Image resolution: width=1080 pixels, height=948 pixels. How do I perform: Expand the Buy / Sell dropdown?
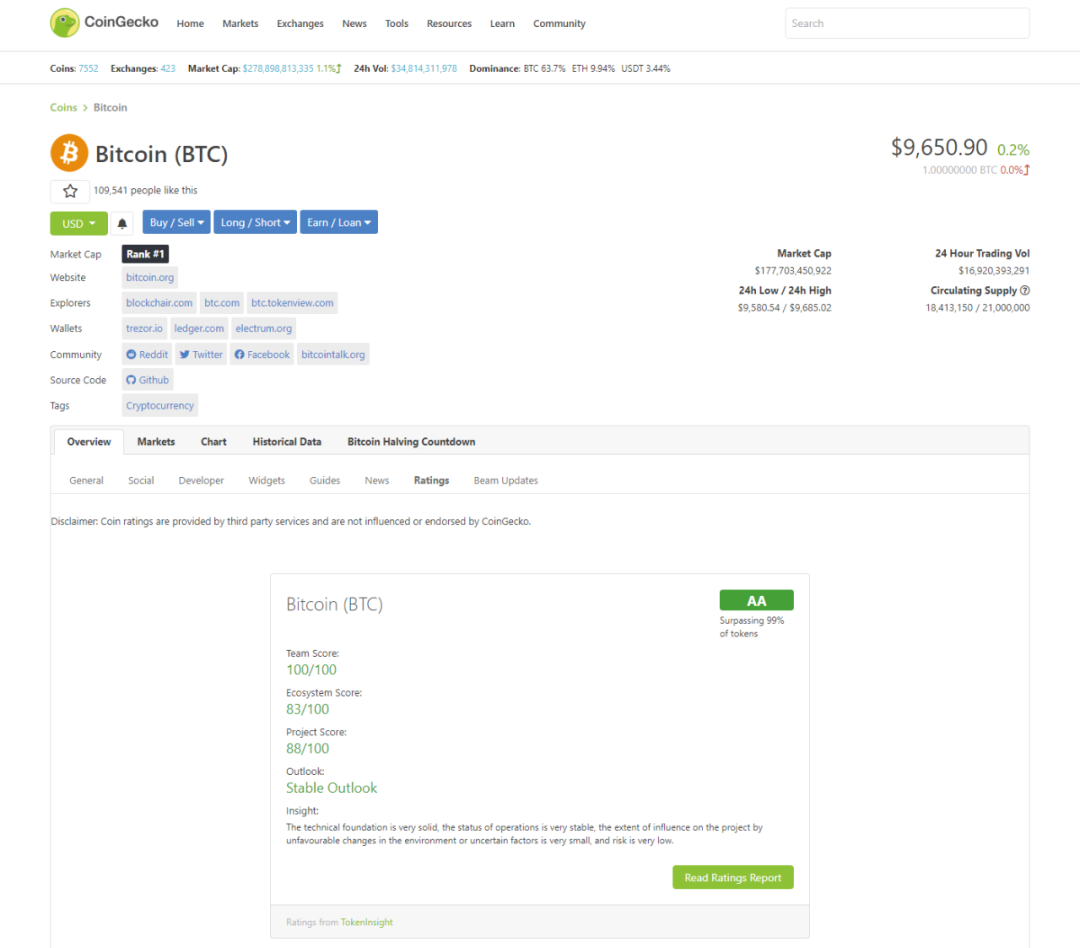click(176, 222)
